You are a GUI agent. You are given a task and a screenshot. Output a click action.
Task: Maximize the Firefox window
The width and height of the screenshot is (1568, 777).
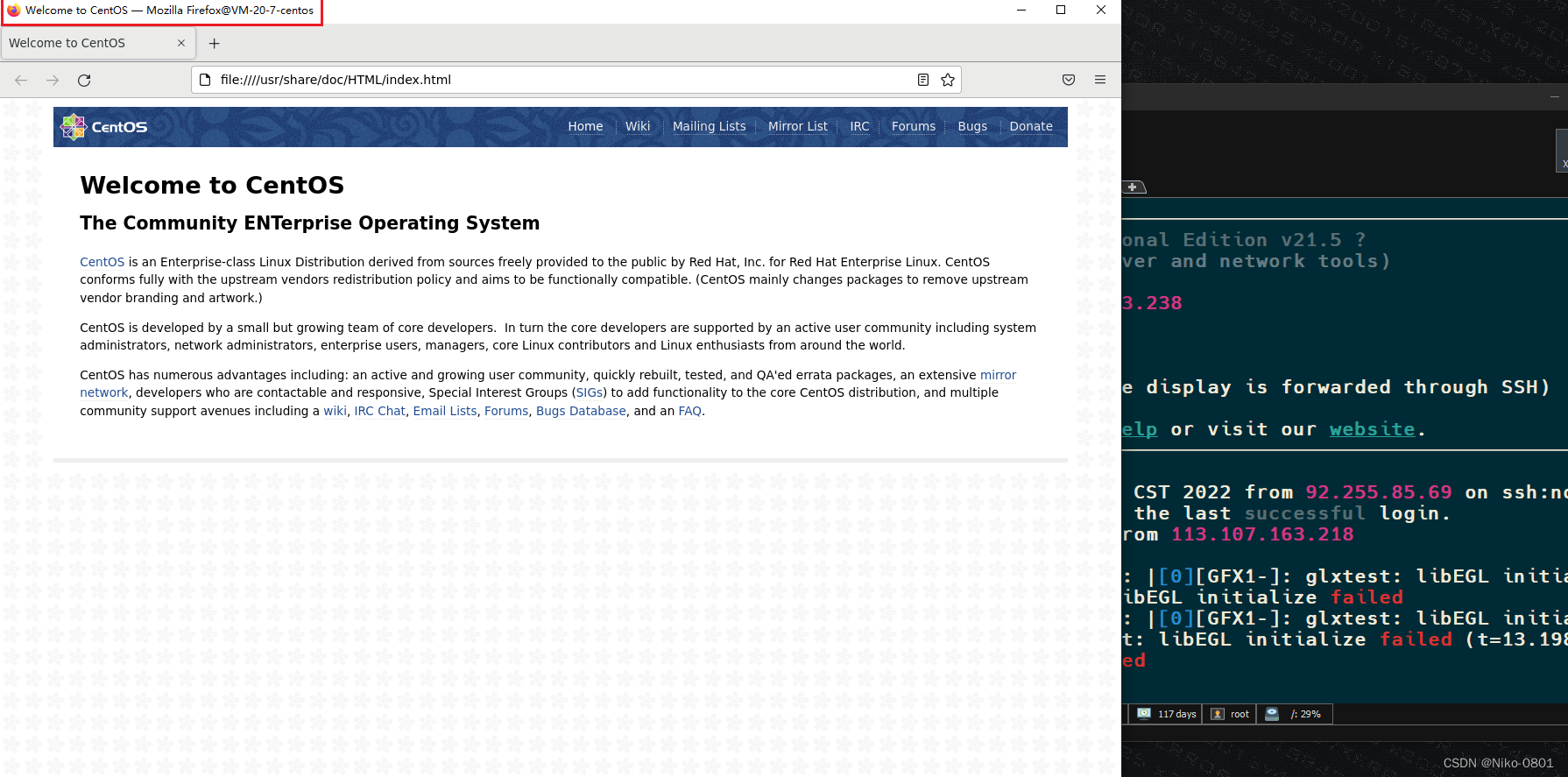pos(1061,11)
